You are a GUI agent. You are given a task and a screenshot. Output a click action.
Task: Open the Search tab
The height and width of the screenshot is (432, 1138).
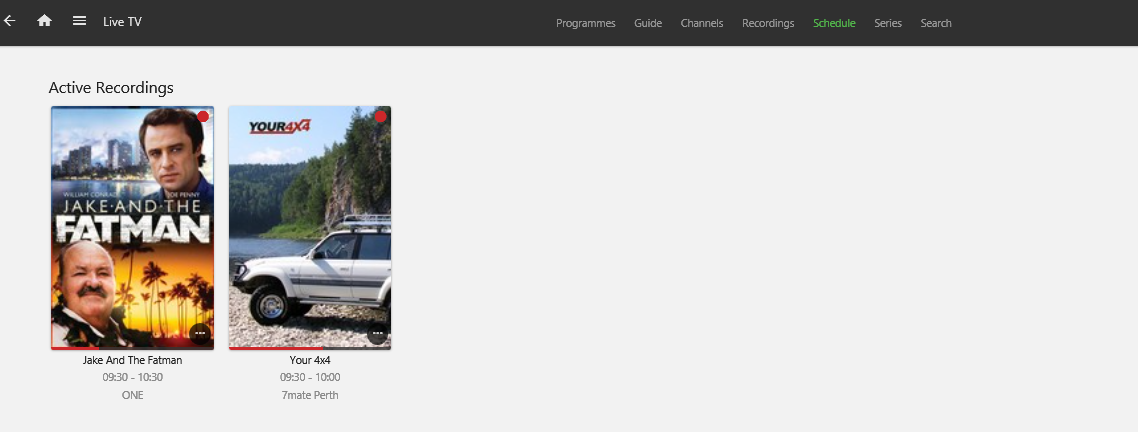(x=936, y=23)
